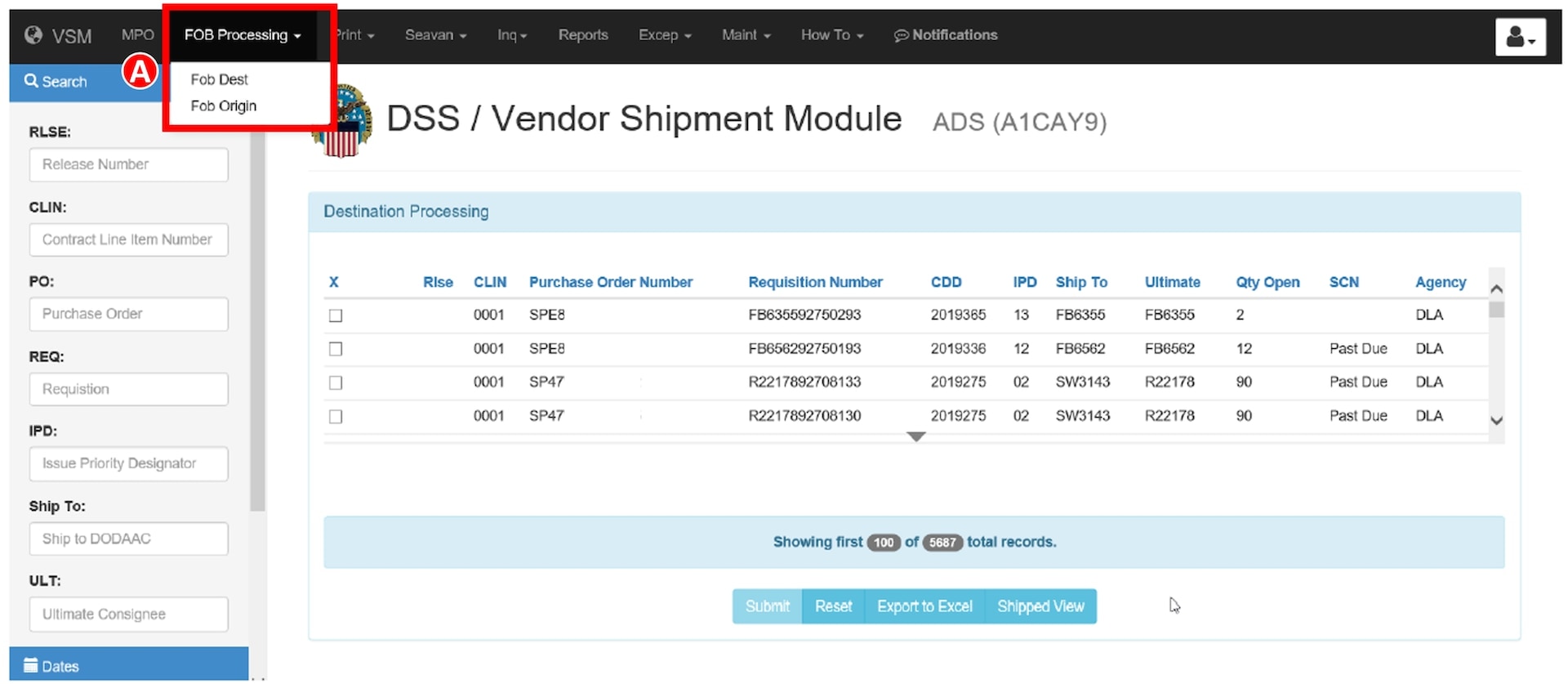
Task: Focus the Issue Priority Designator field
Action: pos(129,463)
